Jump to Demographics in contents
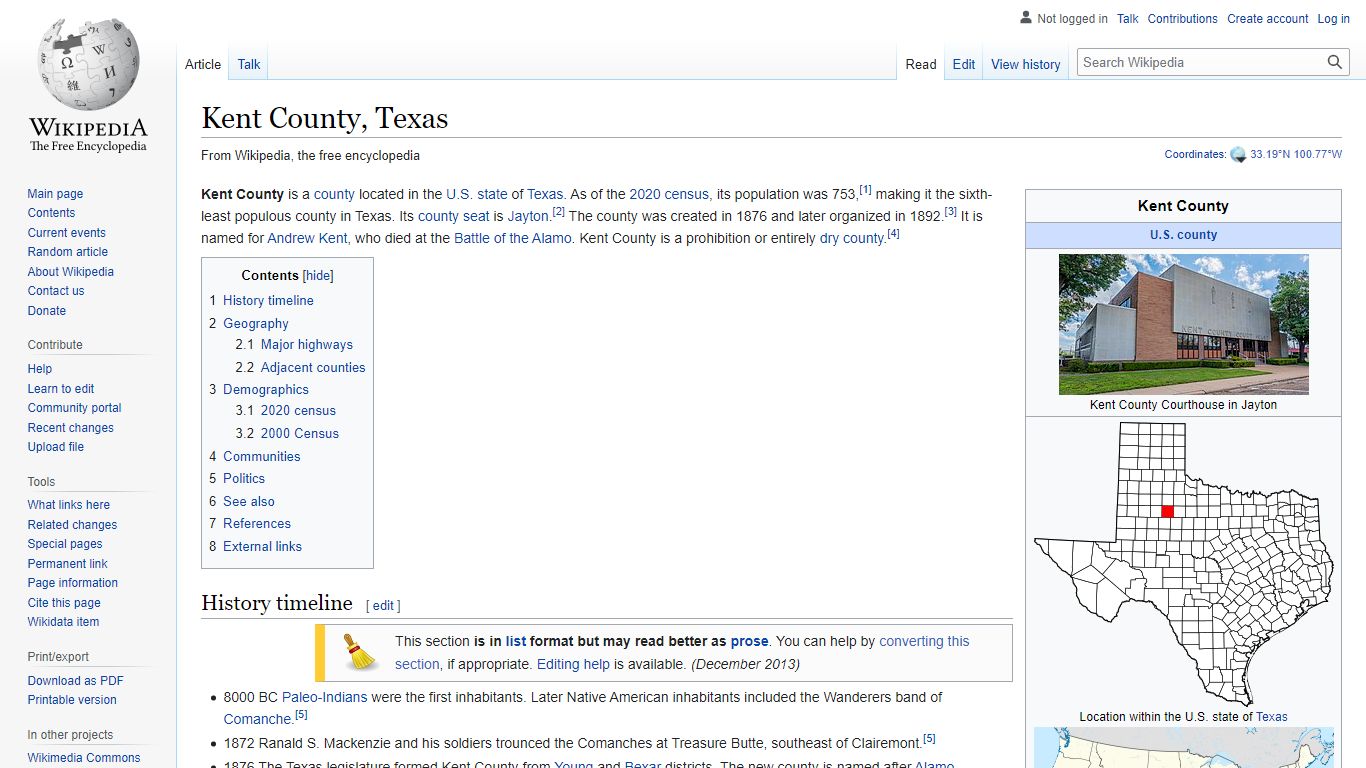This screenshot has width=1366, height=768. point(266,389)
